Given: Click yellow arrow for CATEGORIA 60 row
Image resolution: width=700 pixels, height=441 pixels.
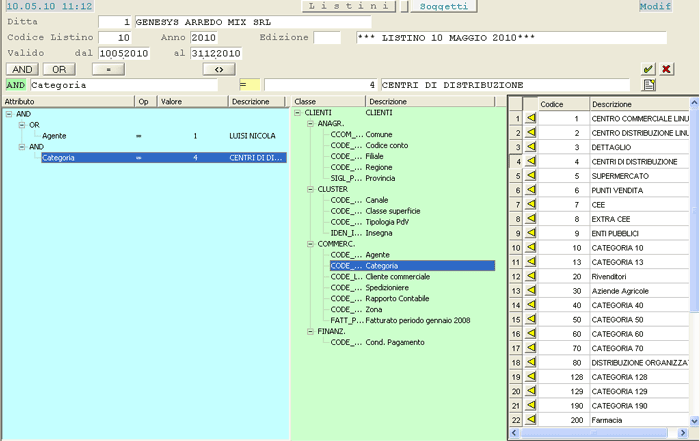Looking at the screenshot, I should (x=531, y=333).
